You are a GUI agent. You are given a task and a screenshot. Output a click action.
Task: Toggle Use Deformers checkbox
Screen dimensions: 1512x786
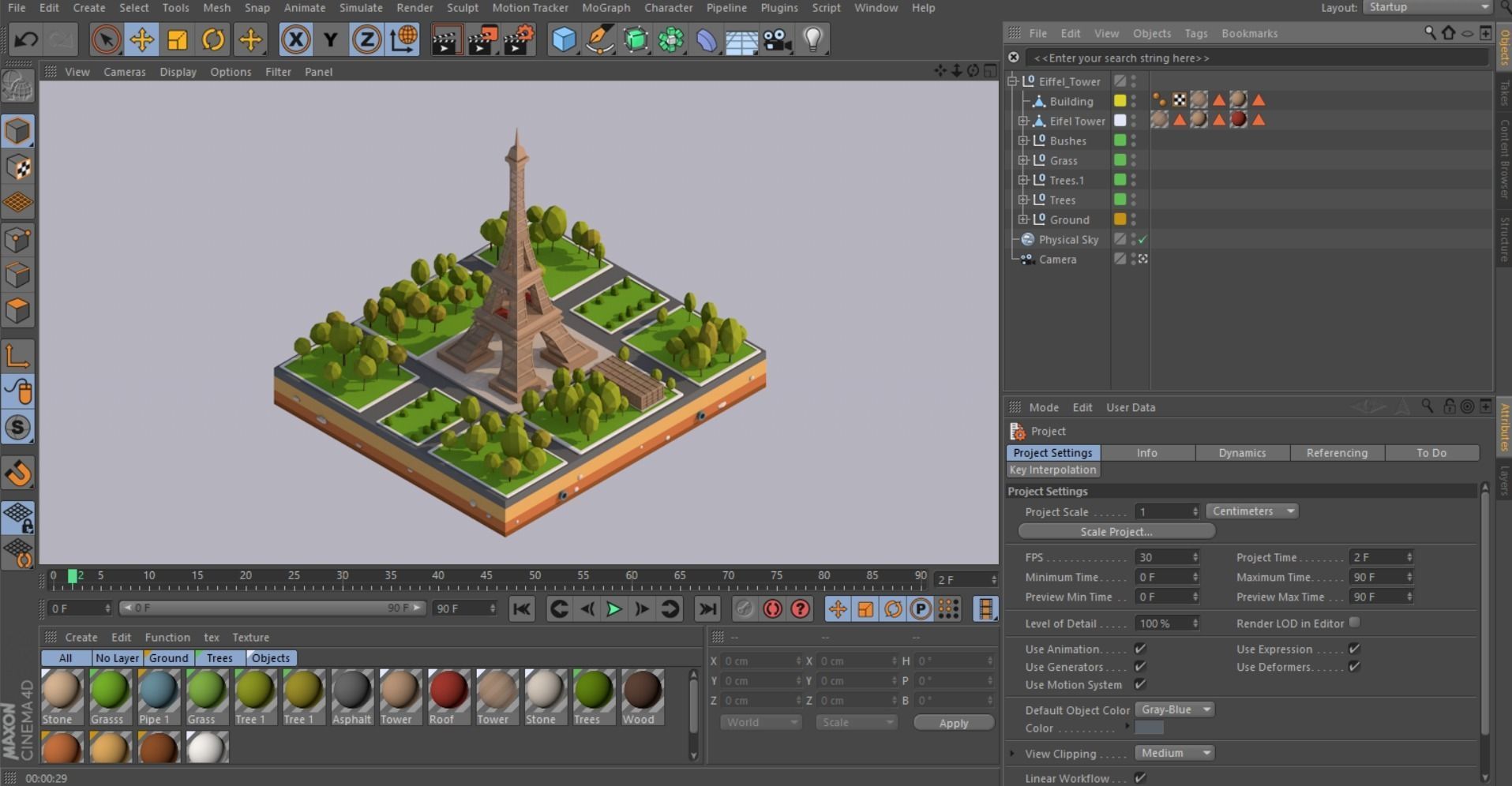1354,666
